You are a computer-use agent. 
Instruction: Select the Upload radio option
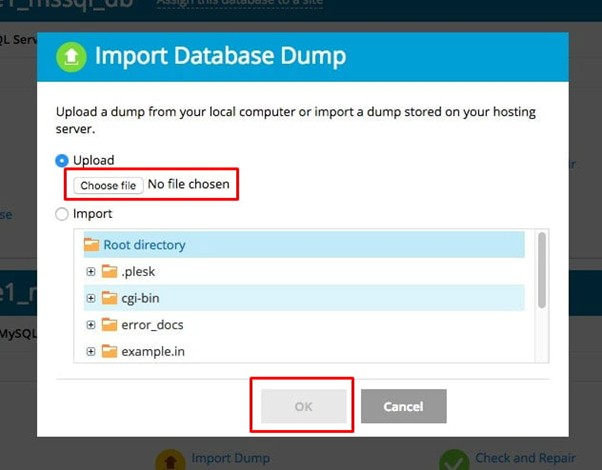(63, 160)
